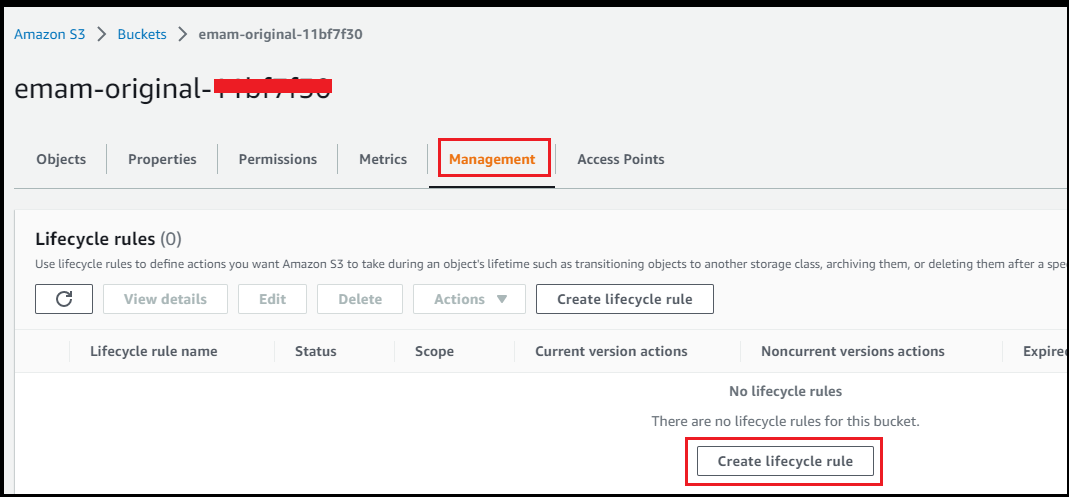Switch to the Objects tab

[x=61, y=159]
